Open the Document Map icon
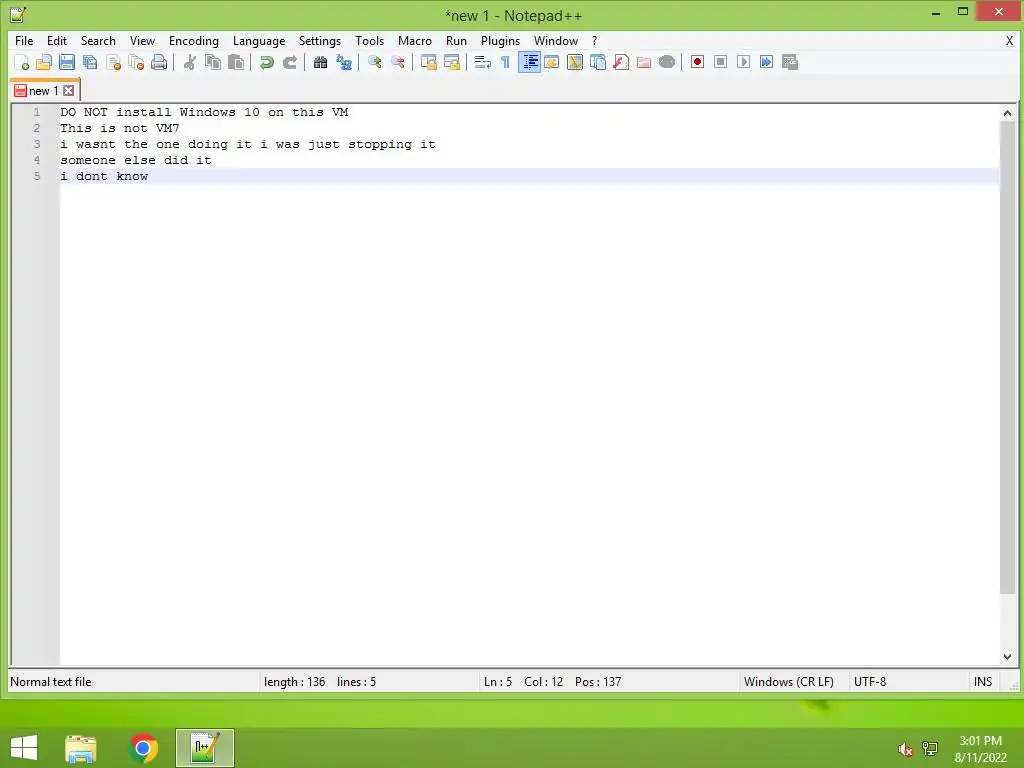1024x768 pixels. coord(575,62)
